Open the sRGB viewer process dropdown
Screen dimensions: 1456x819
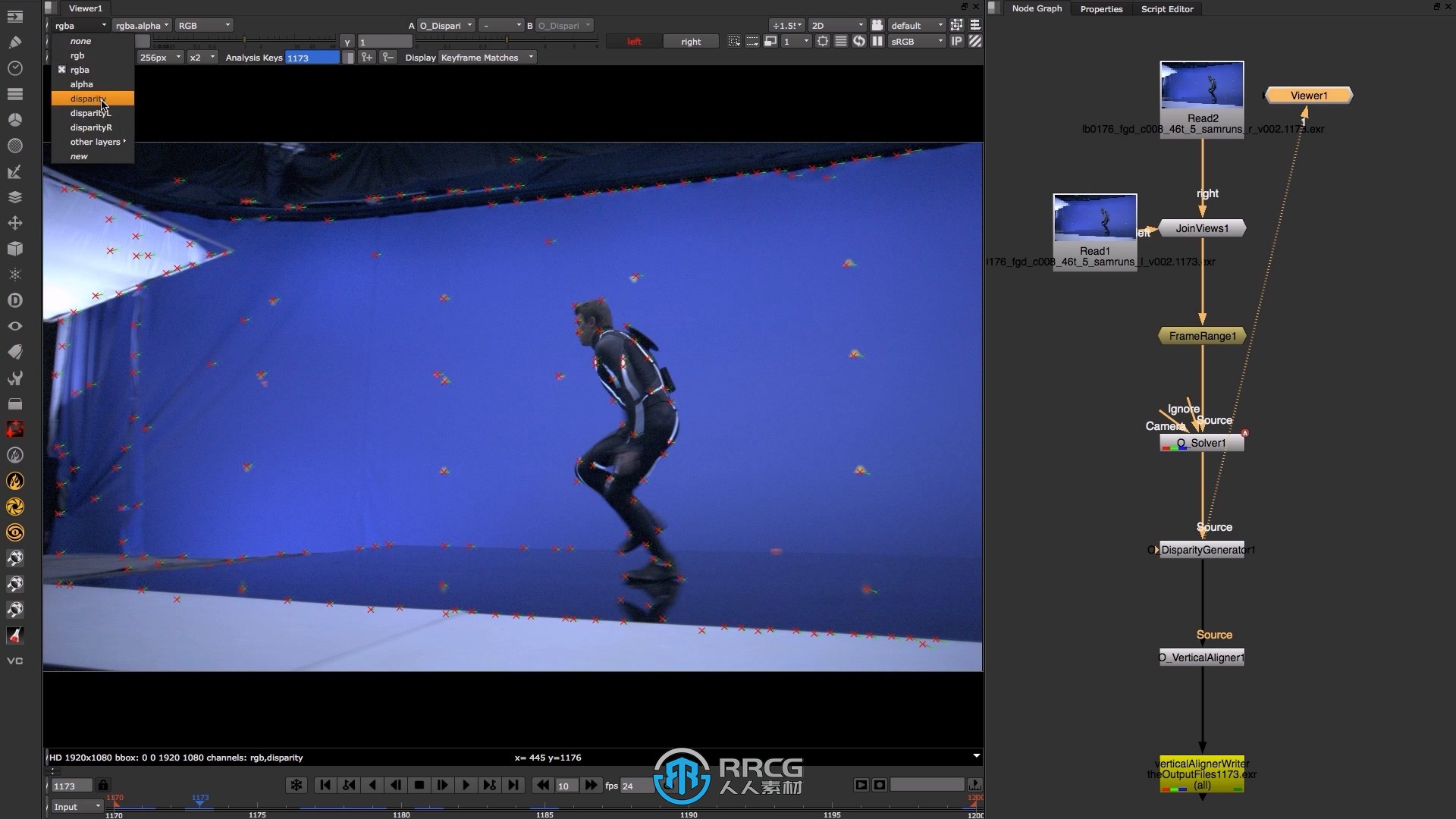point(917,41)
